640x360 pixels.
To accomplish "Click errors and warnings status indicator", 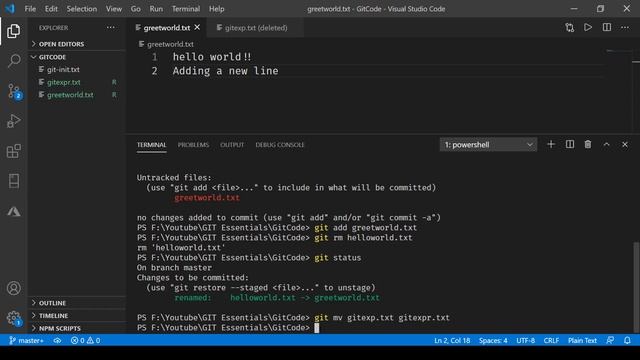I will pyautogui.click(x=85, y=340).
